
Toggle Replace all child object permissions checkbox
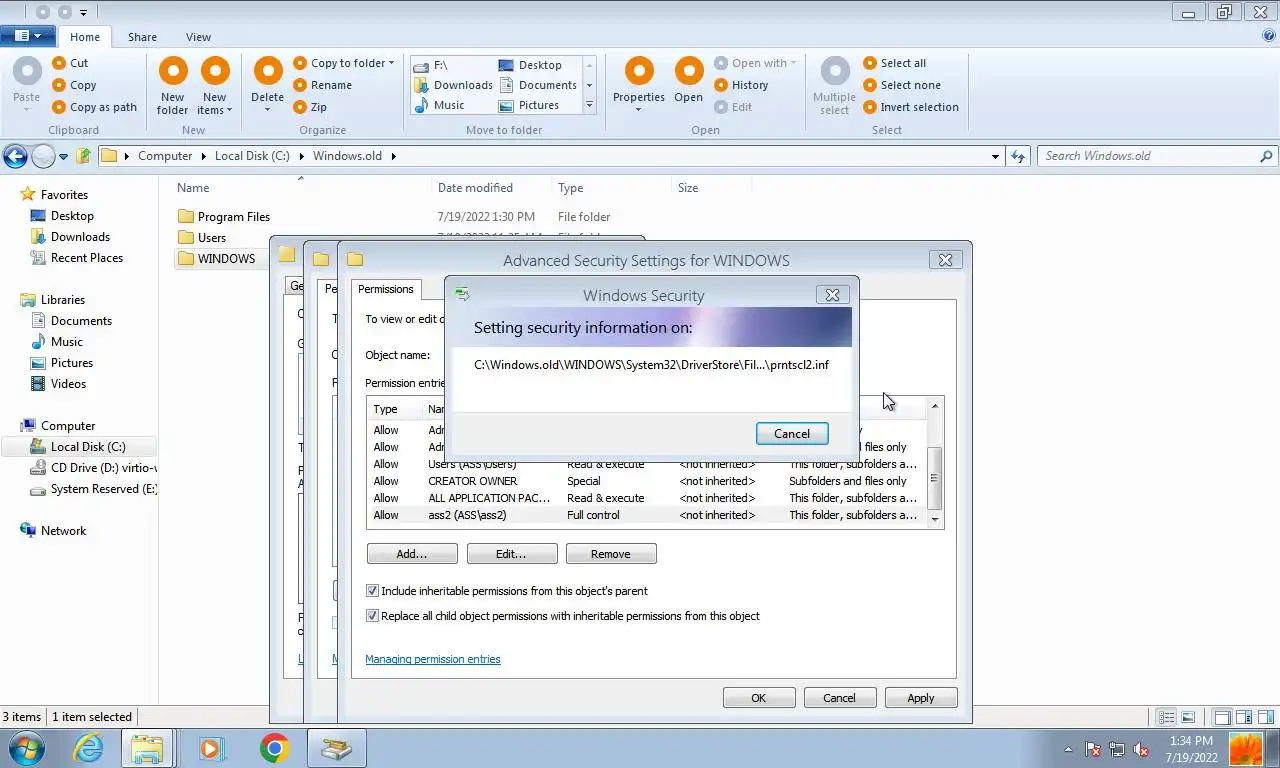tap(372, 616)
